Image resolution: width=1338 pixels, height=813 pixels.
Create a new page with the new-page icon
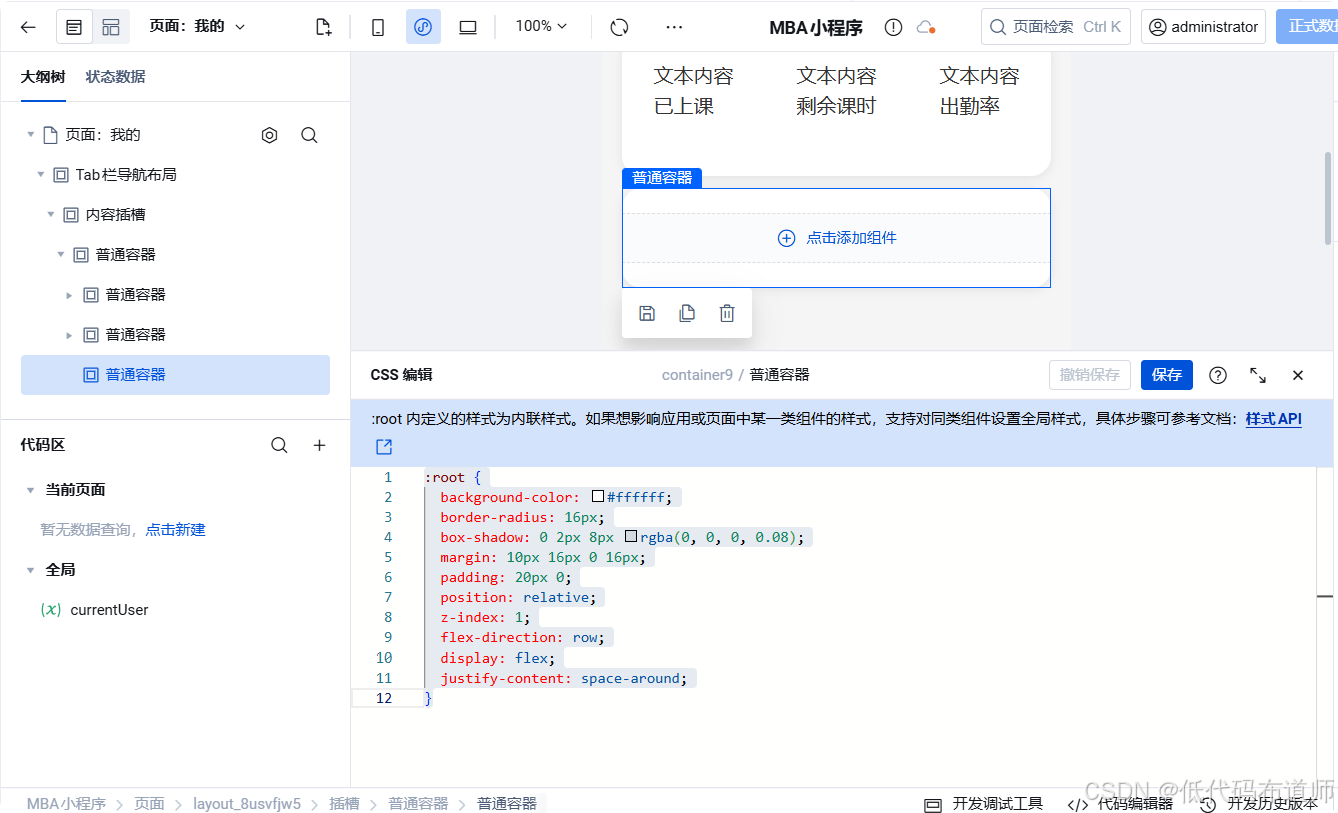(323, 27)
